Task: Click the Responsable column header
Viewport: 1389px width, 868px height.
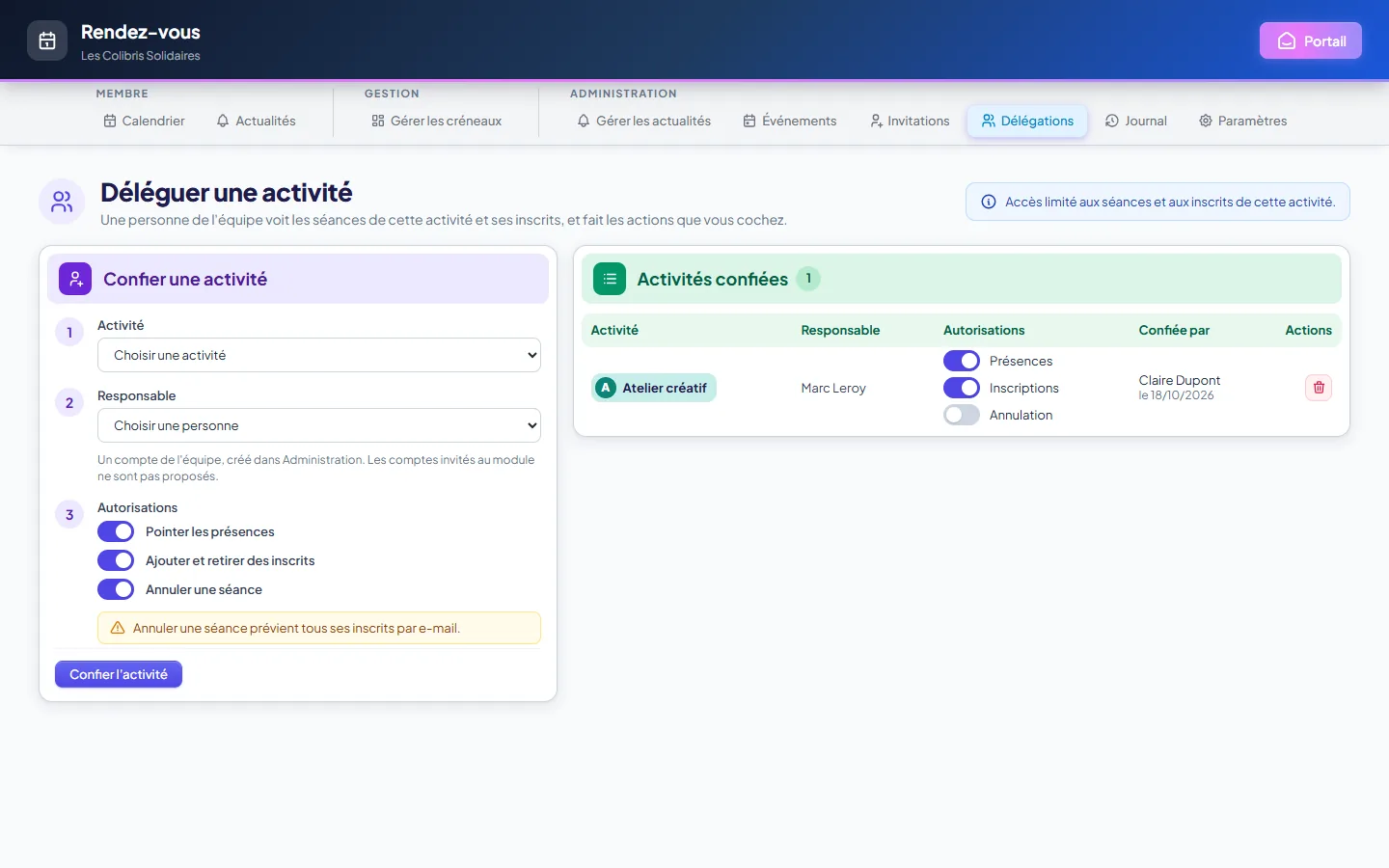Action: click(840, 330)
